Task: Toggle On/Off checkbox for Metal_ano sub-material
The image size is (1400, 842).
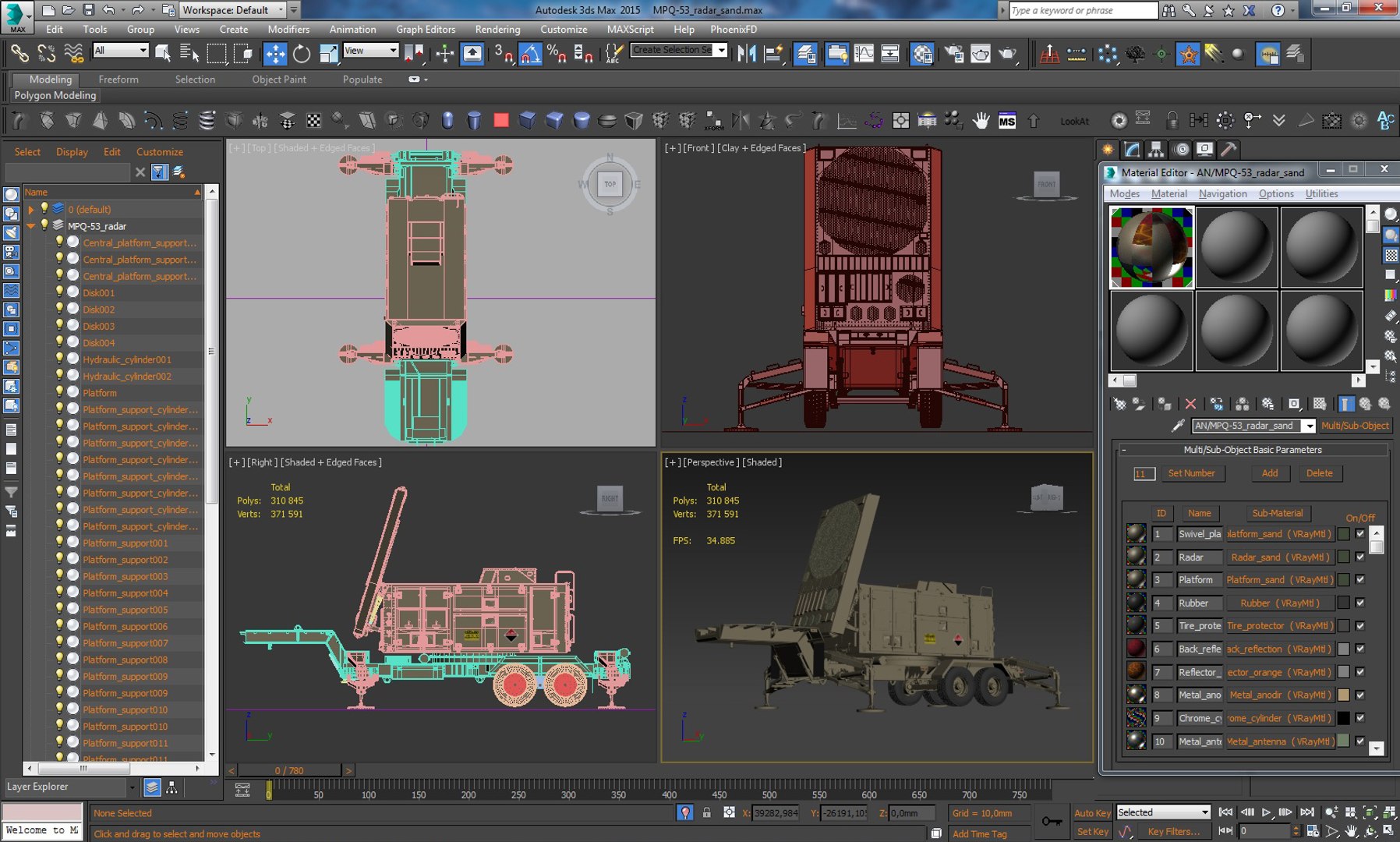Action: [1360, 695]
